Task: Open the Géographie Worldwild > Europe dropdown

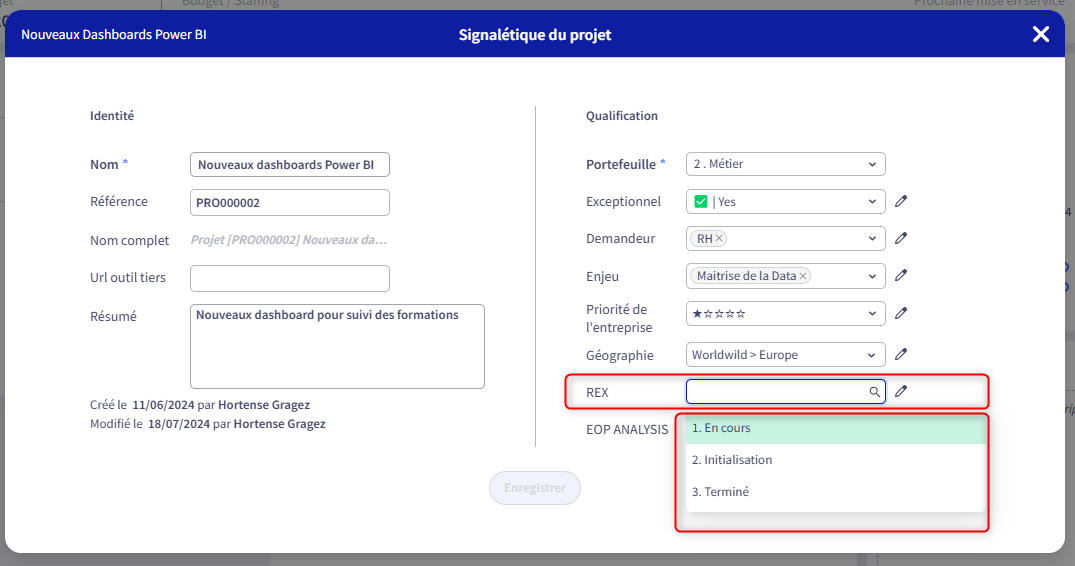Action: [x=786, y=355]
